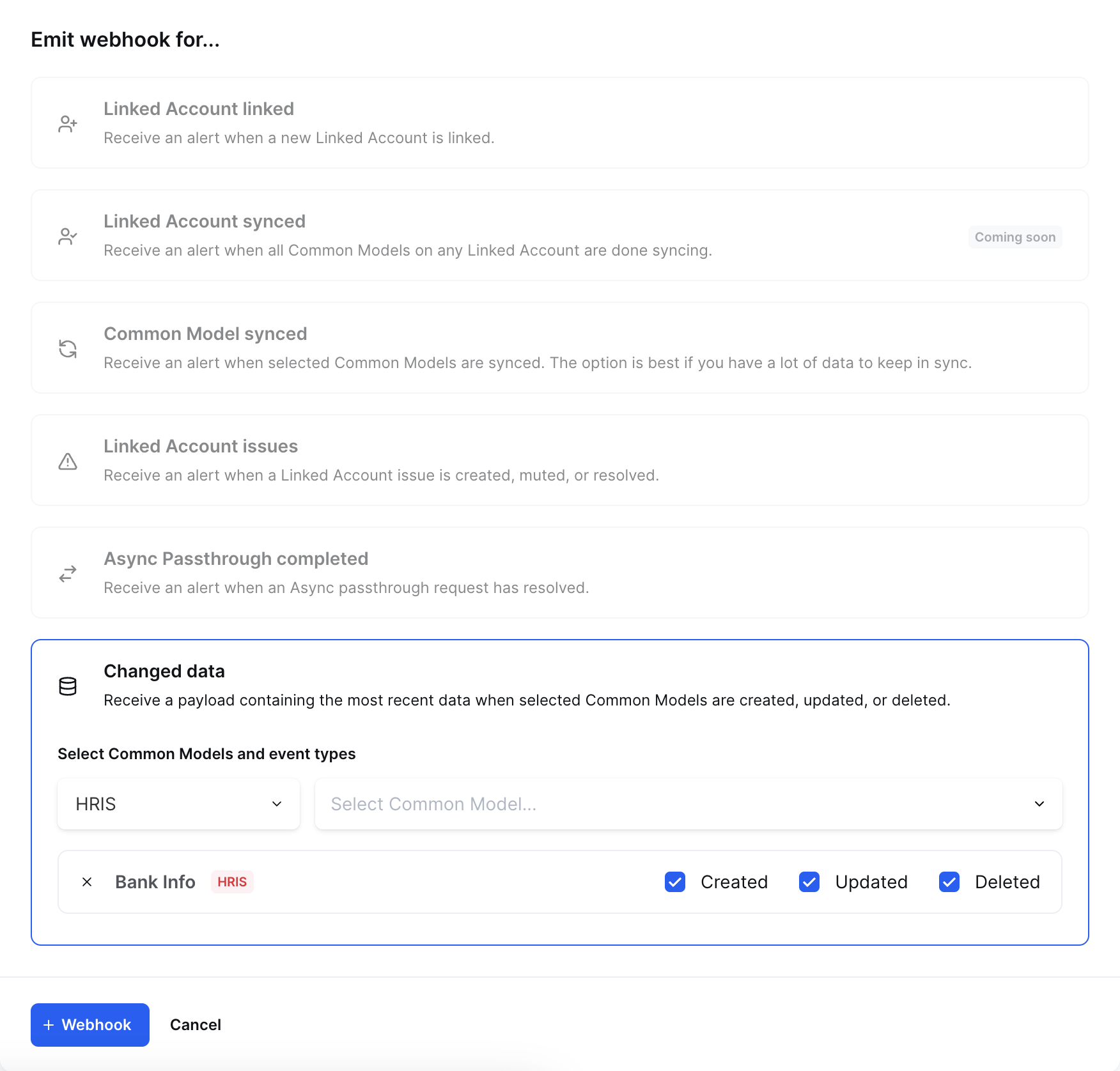1120x1071 pixels.
Task: Click the Linked Account linked person-plus icon
Action: (68, 123)
